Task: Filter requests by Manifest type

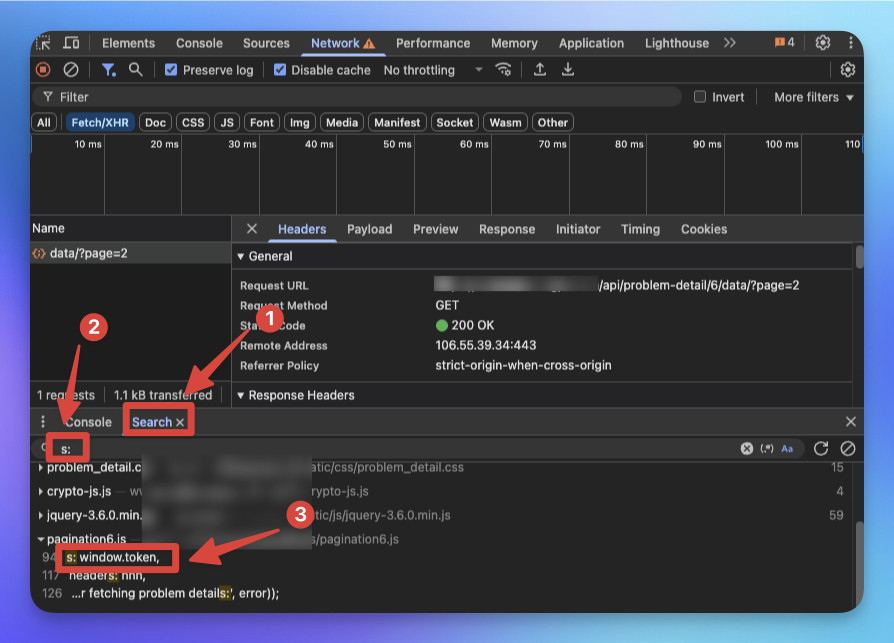Action: coord(397,123)
